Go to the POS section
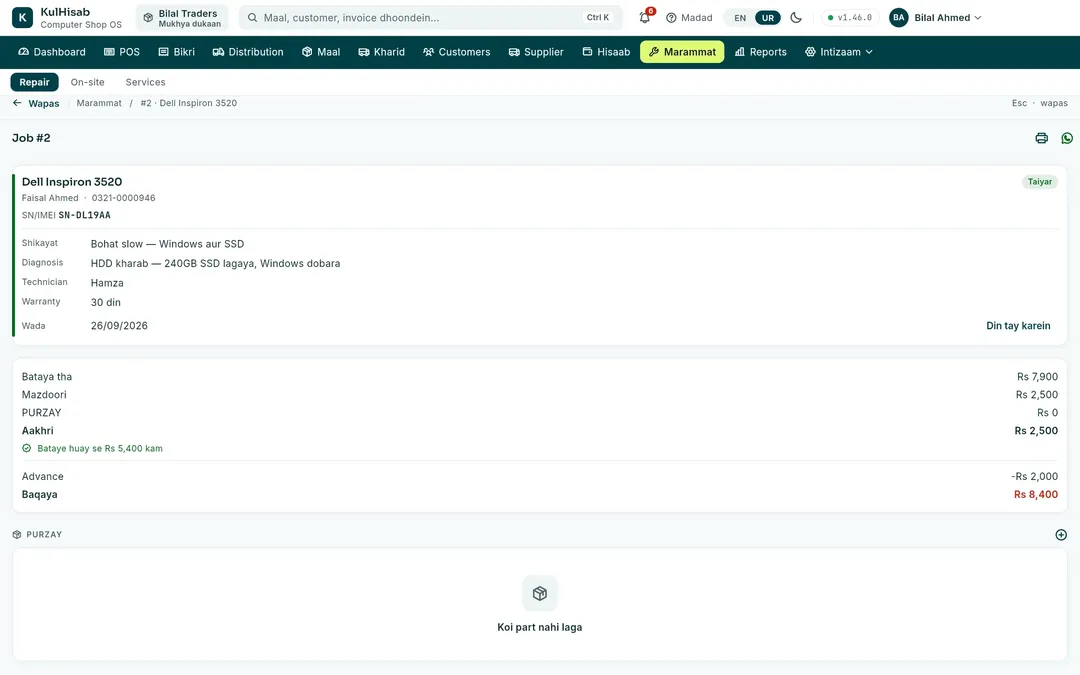This screenshot has width=1080, height=675. pos(122,52)
